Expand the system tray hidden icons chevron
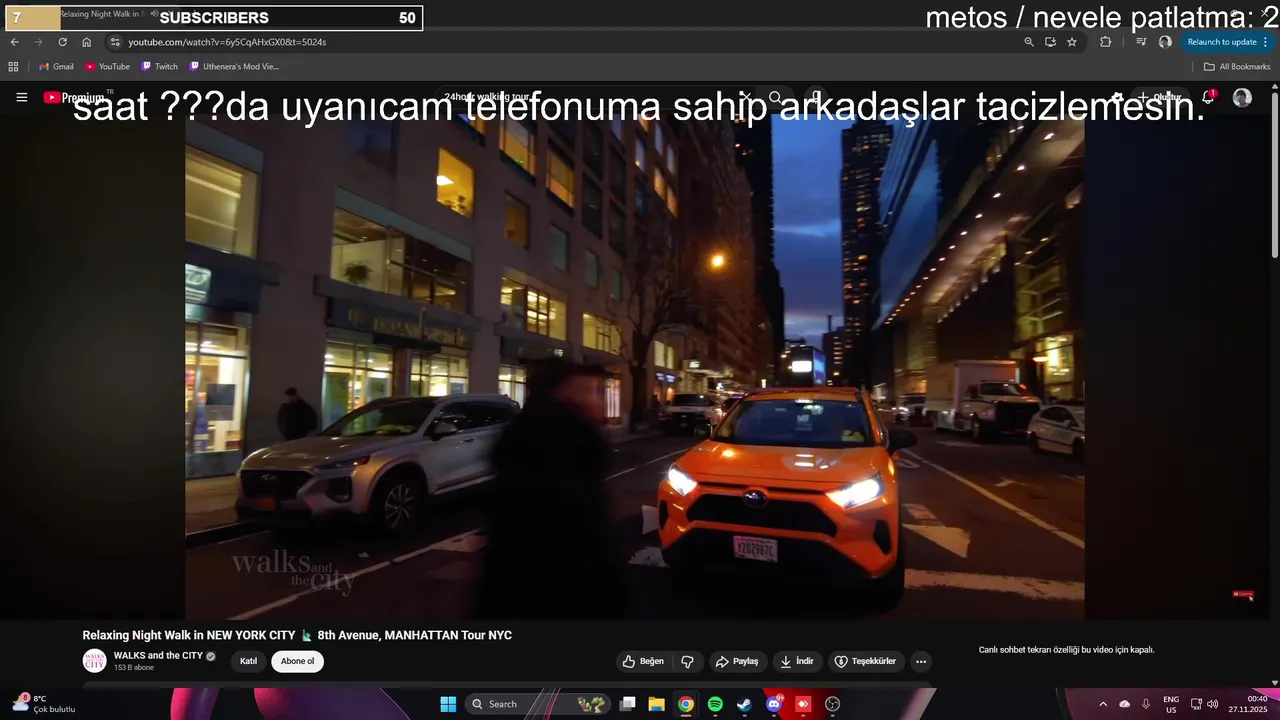 point(1103,704)
